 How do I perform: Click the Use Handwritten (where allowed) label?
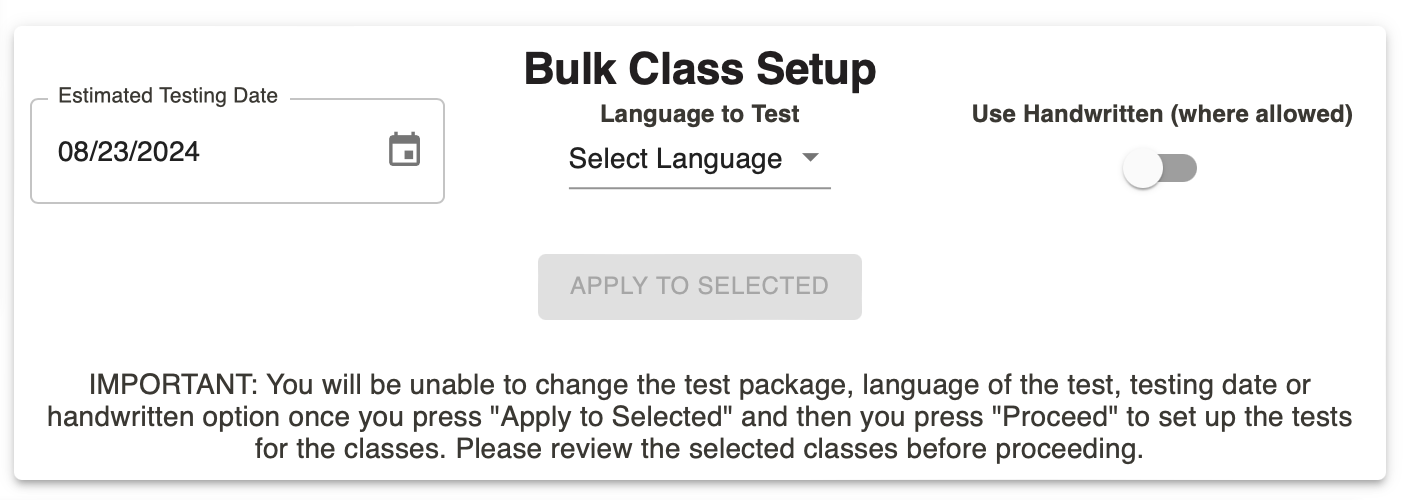[1162, 114]
